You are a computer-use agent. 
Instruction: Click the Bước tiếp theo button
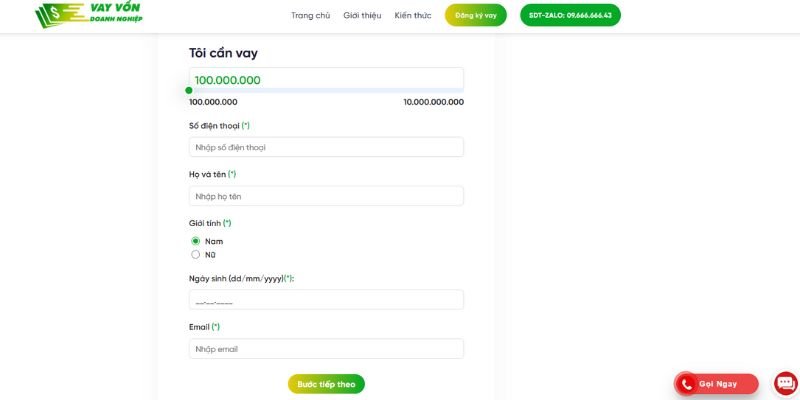click(327, 384)
